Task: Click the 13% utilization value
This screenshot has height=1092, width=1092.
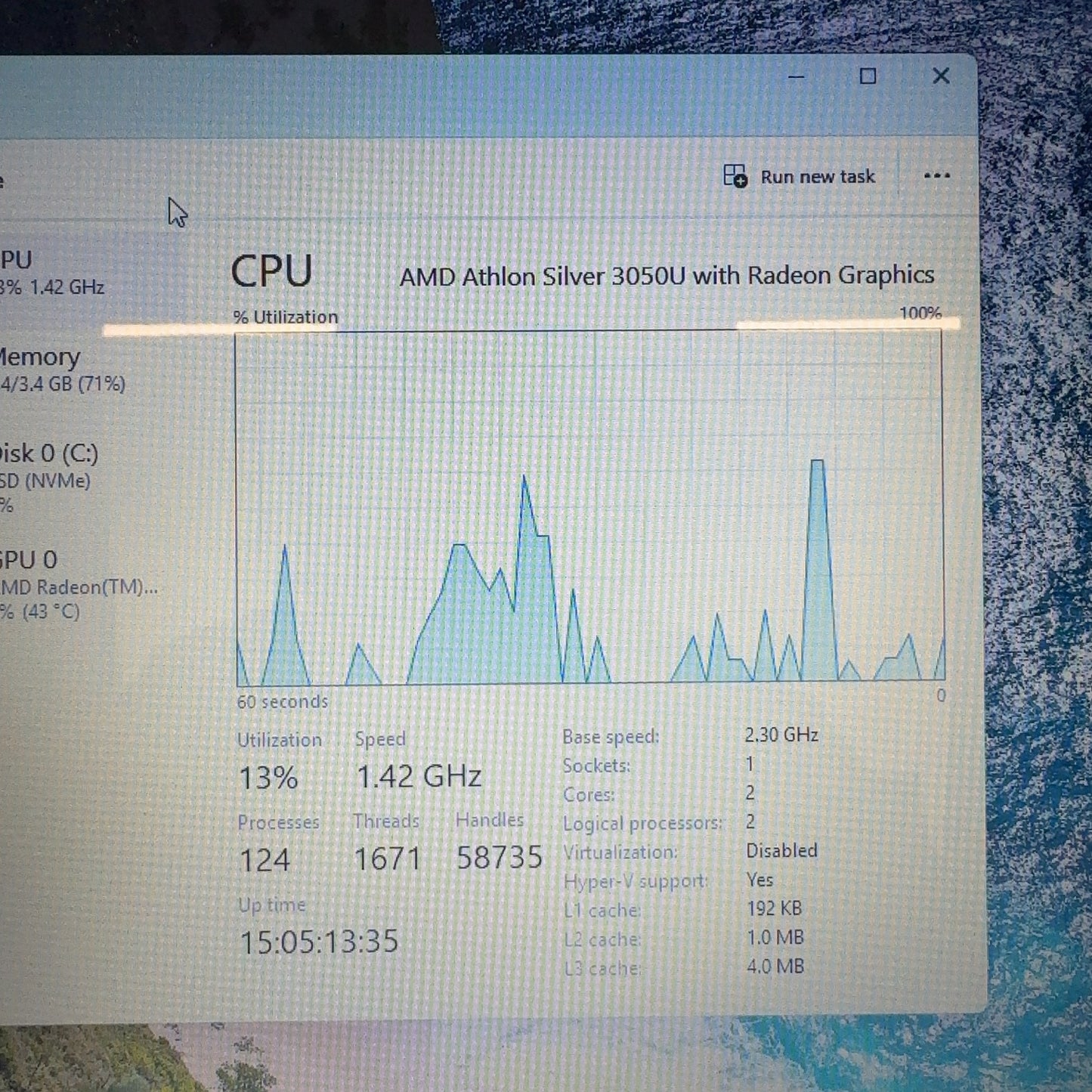Action: point(268,778)
